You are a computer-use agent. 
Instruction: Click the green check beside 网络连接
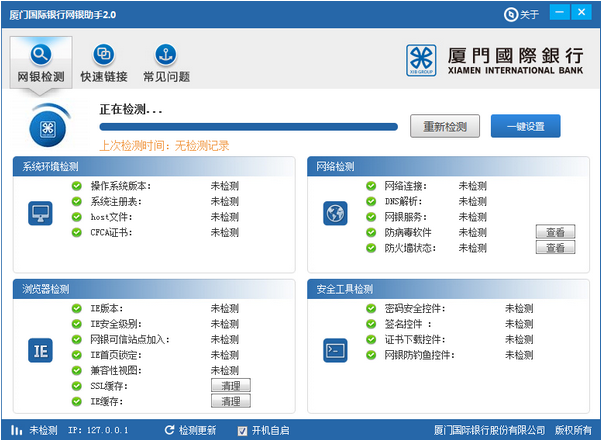tap(371, 186)
